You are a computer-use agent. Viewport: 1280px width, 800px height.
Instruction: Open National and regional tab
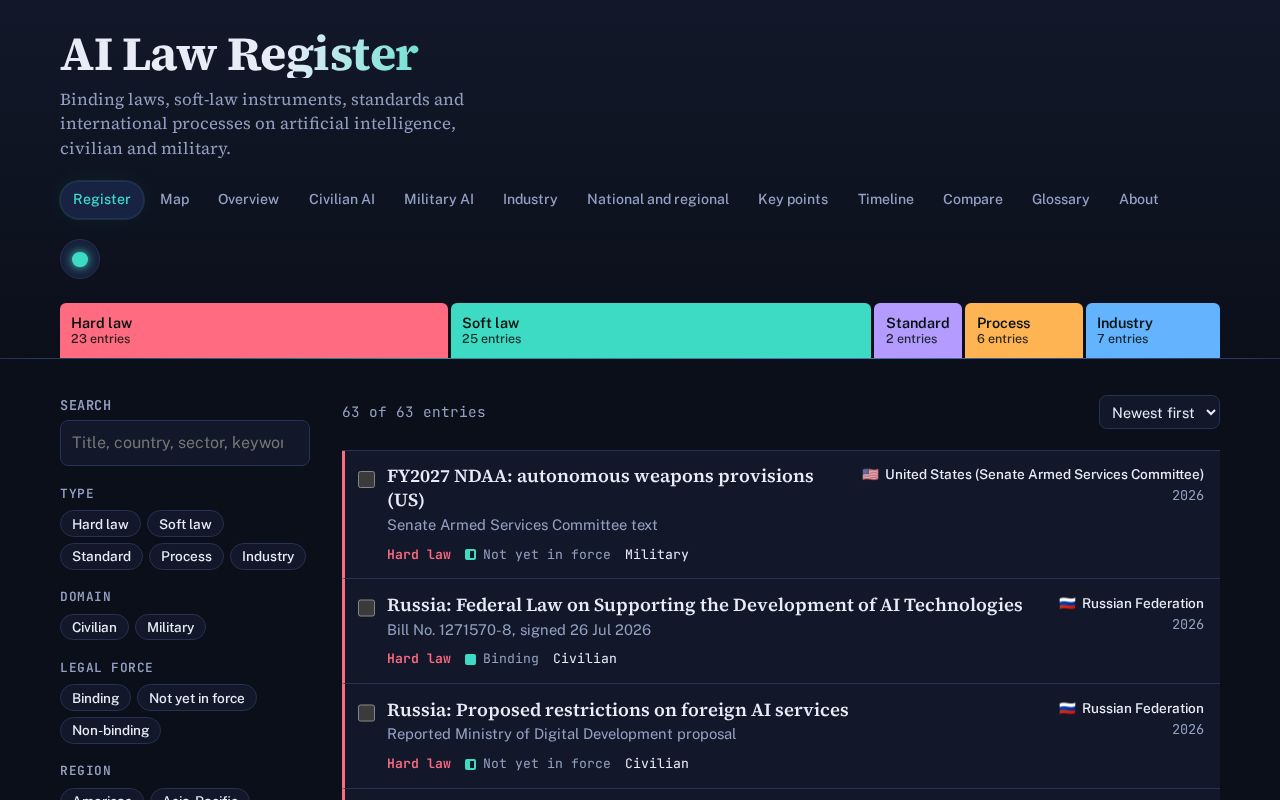tap(658, 200)
